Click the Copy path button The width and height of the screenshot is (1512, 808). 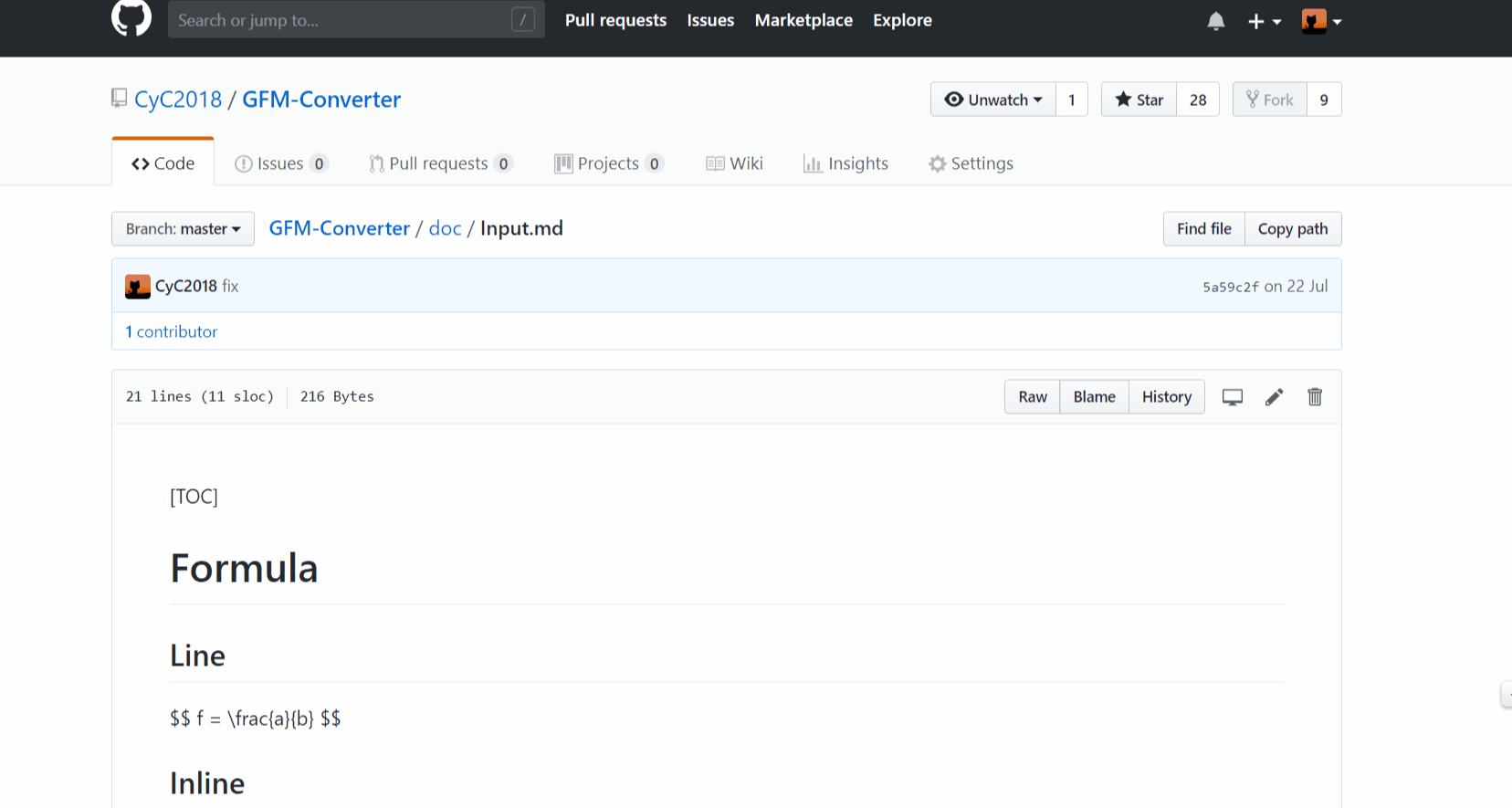click(1293, 229)
